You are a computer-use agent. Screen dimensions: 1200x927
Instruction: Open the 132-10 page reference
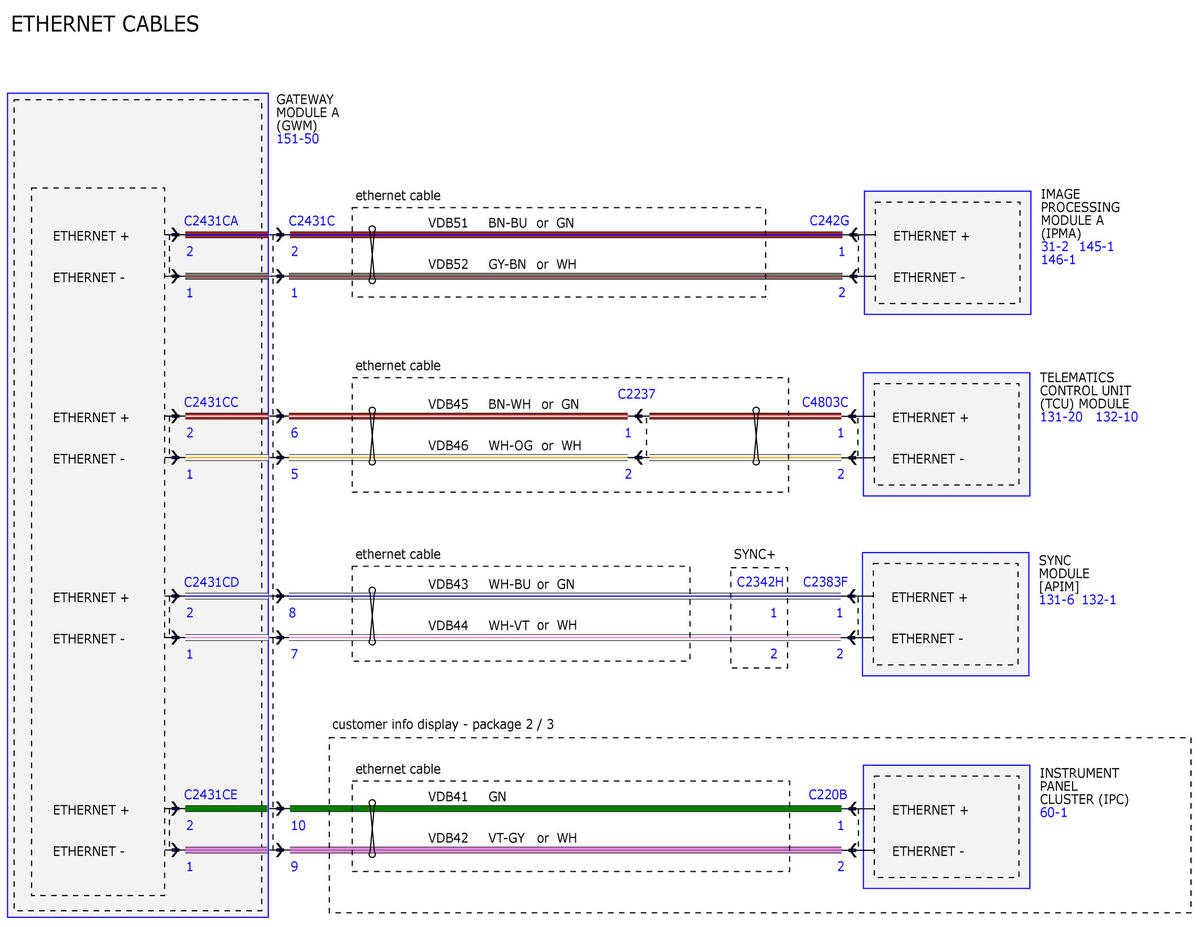pyautogui.click(x=1117, y=417)
